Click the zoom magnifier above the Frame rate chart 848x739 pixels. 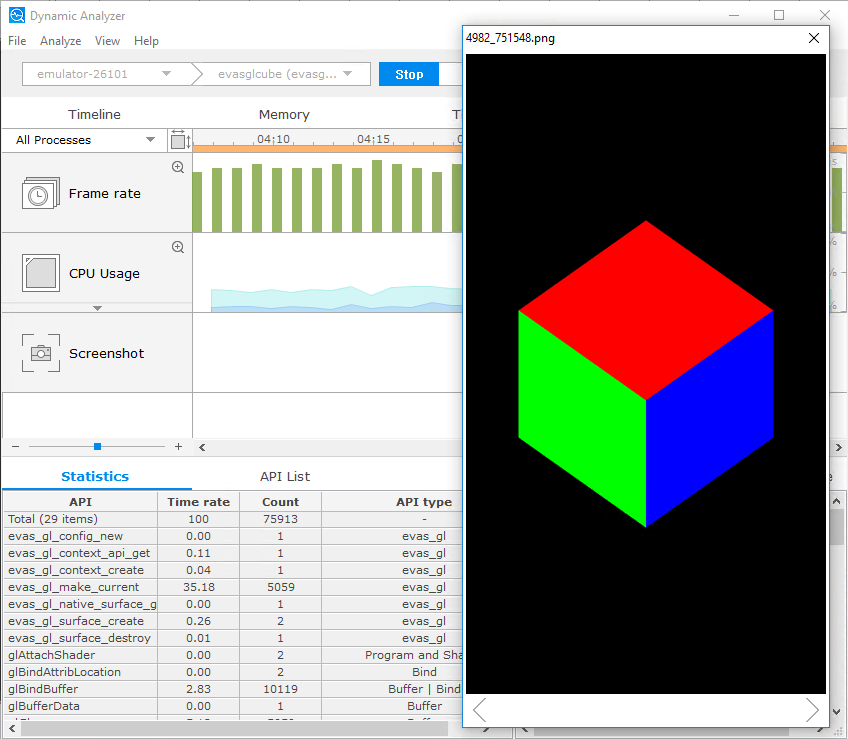point(177,167)
